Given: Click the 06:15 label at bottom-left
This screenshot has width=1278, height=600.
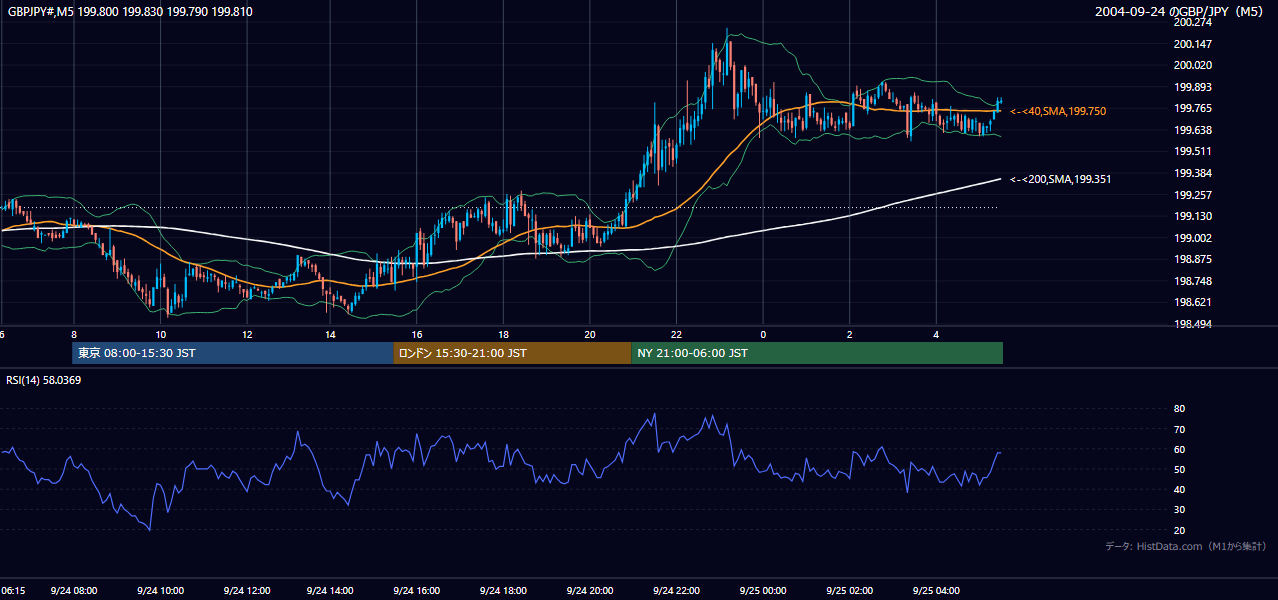Looking at the screenshot, I should [x=13, y=591].
